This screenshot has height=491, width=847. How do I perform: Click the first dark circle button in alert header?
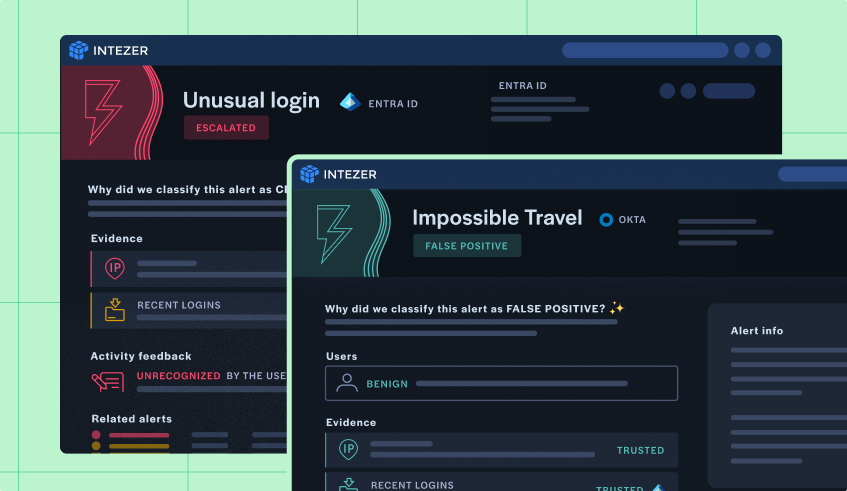point(667,91)
